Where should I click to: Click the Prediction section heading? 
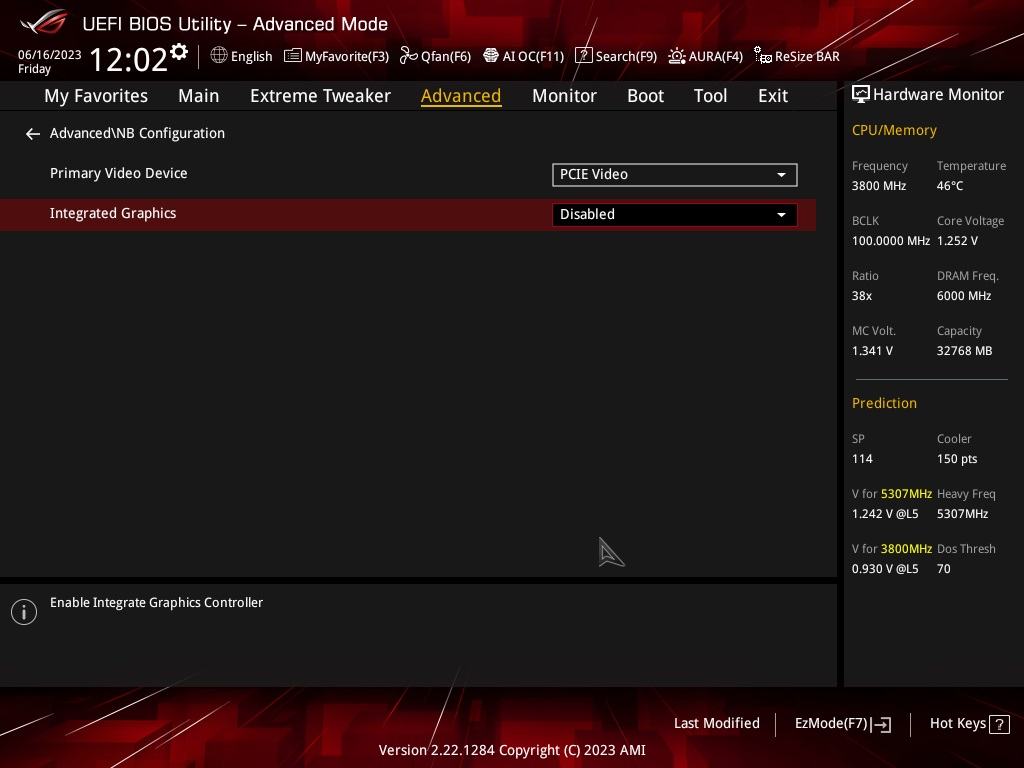[x=884, y=403]
